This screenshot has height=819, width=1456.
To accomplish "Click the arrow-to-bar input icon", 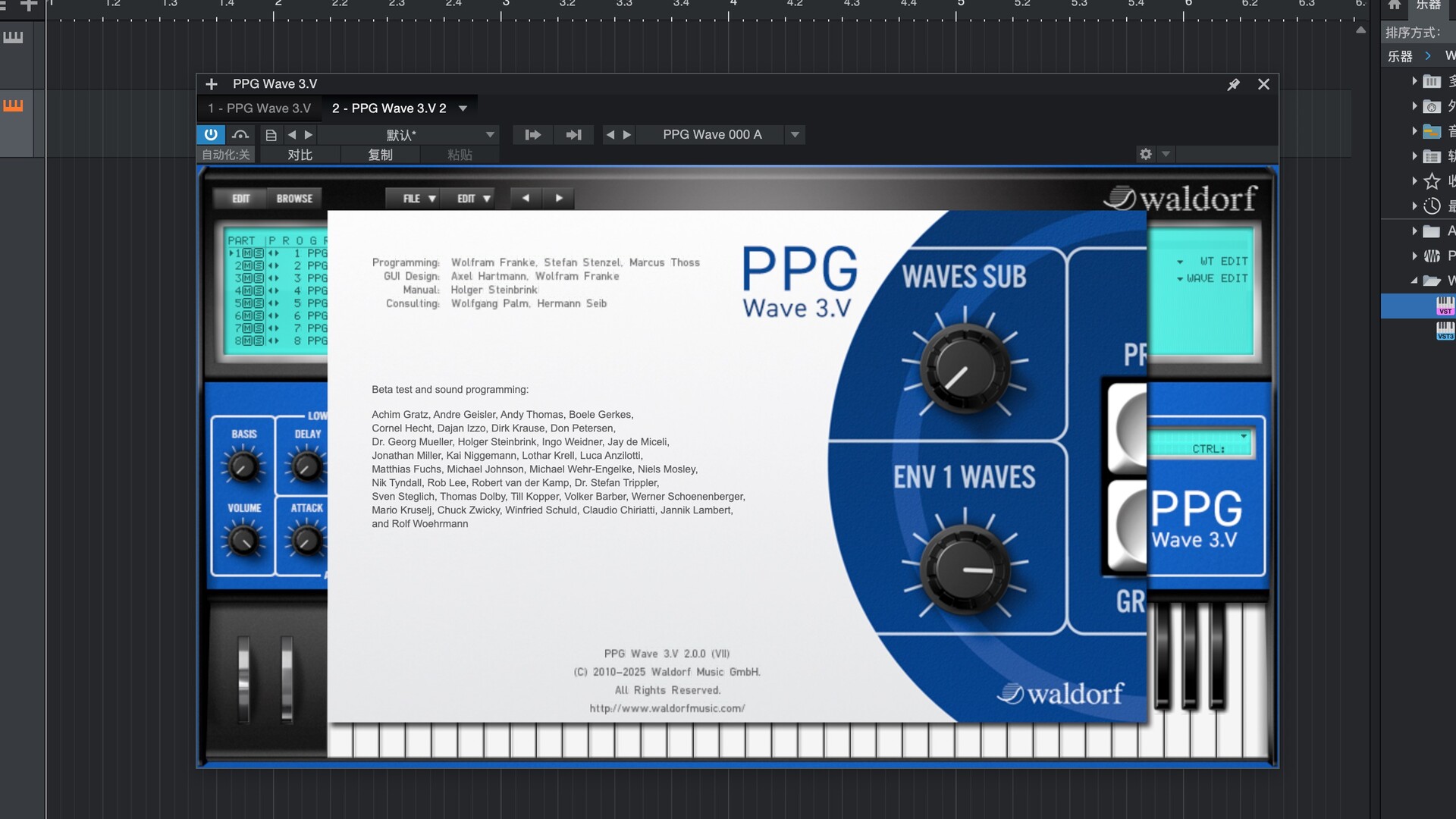I will pos(574,135).
